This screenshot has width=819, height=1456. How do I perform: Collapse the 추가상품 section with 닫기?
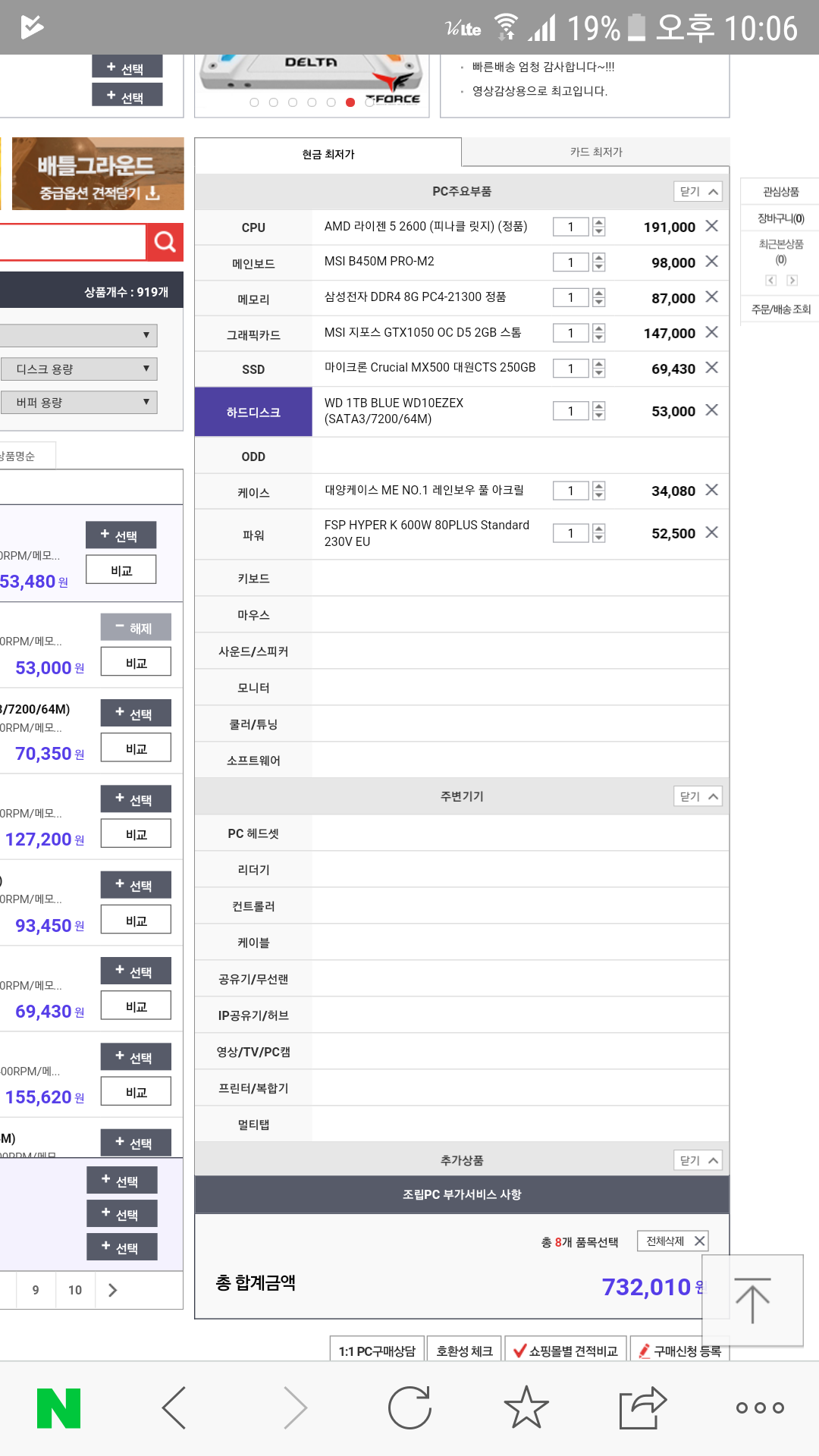click(698, 1160)
